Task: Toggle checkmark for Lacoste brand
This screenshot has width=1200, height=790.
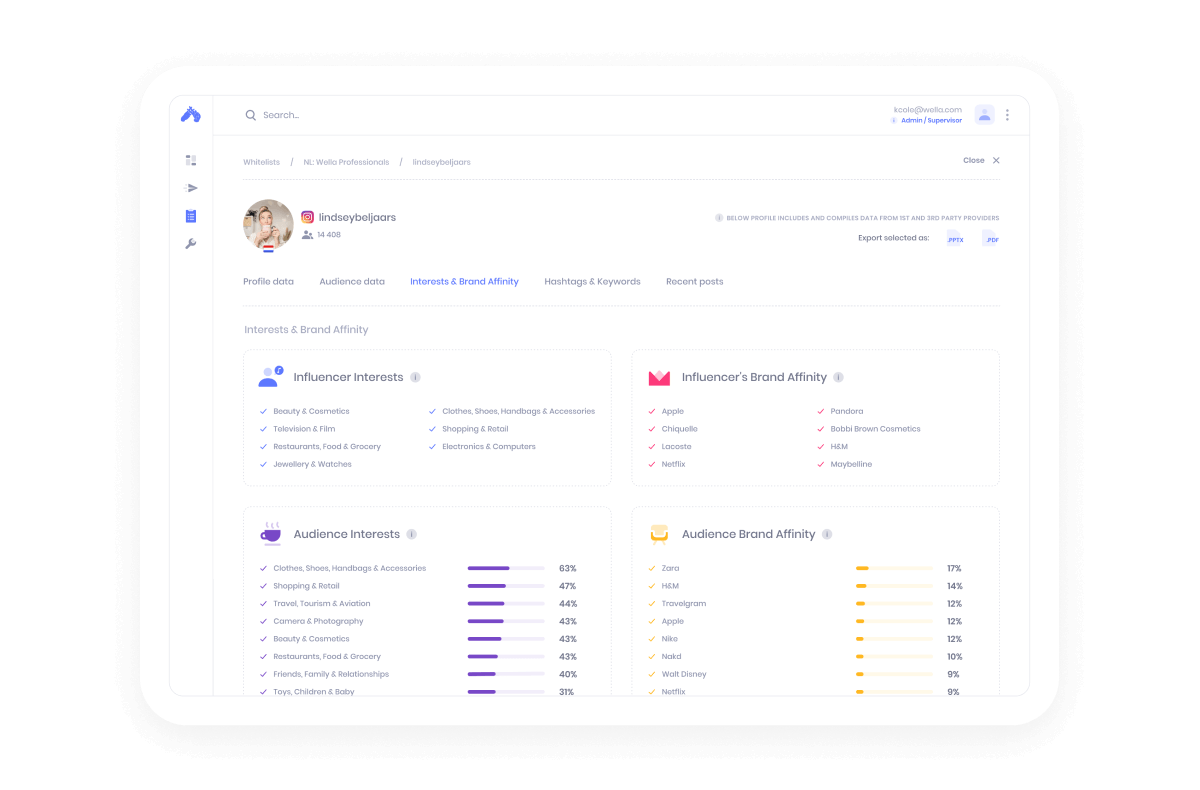Action: point(652,447)
